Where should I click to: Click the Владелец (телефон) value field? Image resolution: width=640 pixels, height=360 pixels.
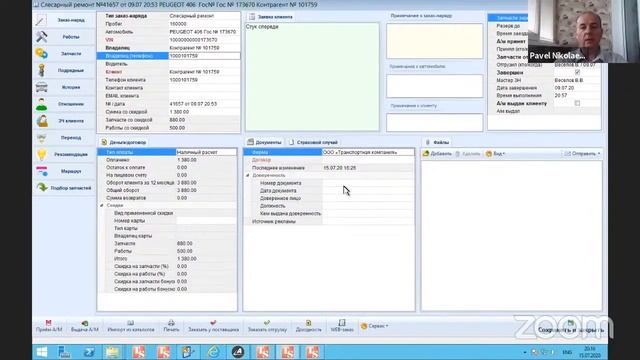[x=204, y=56]
